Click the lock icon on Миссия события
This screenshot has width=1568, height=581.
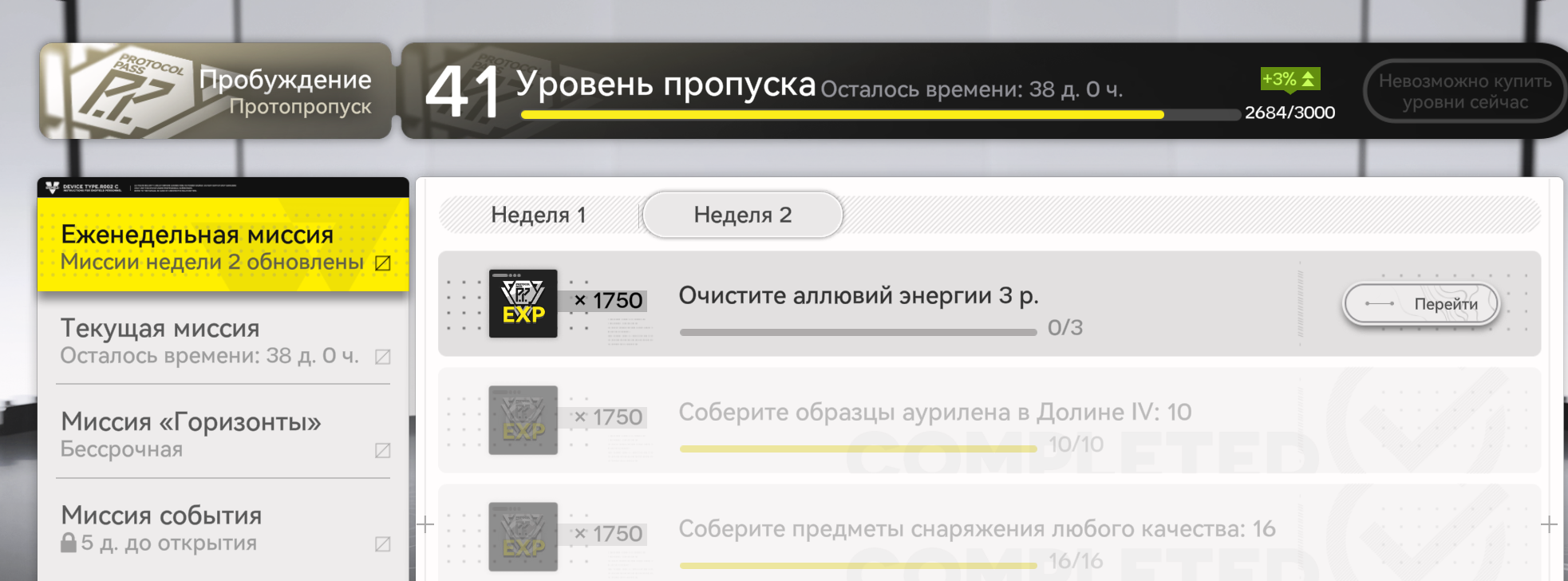click(69, 543)
